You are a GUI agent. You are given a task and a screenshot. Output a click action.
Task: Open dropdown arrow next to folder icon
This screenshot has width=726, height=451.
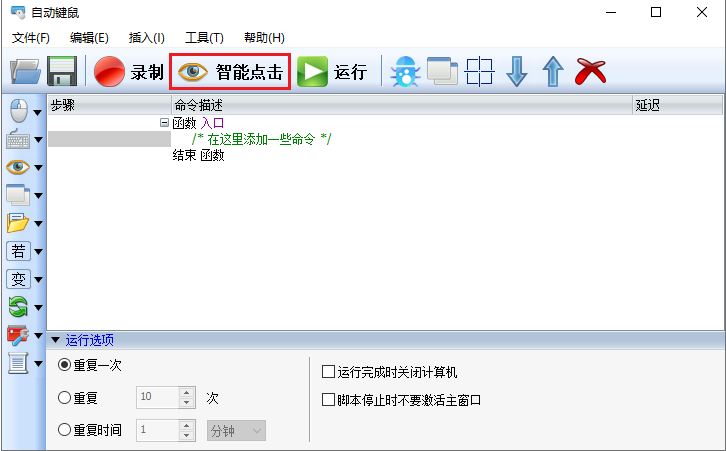click(x=38, y=224)
